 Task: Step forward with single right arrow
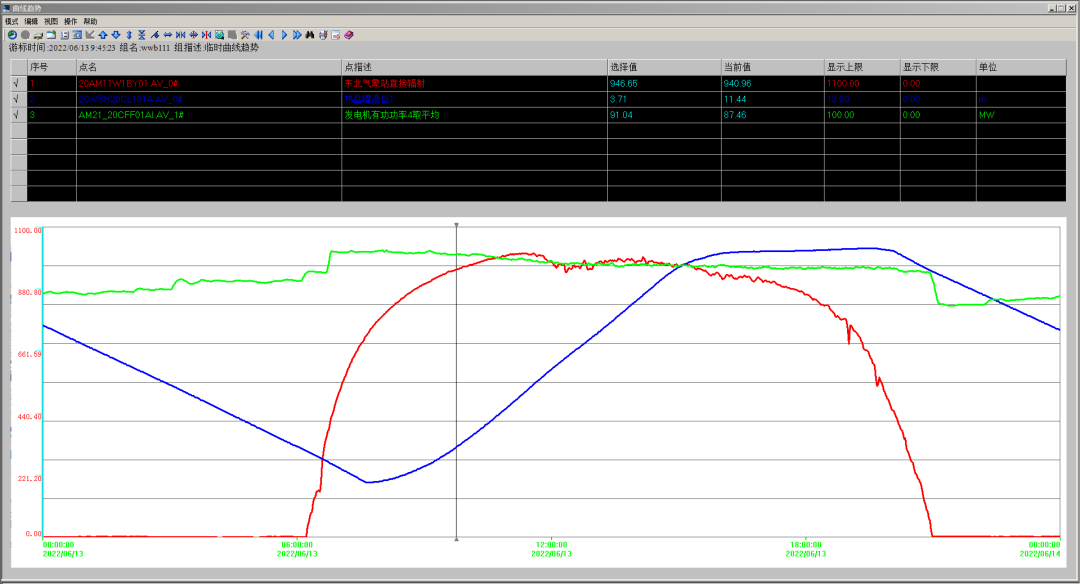click(284, 34)
